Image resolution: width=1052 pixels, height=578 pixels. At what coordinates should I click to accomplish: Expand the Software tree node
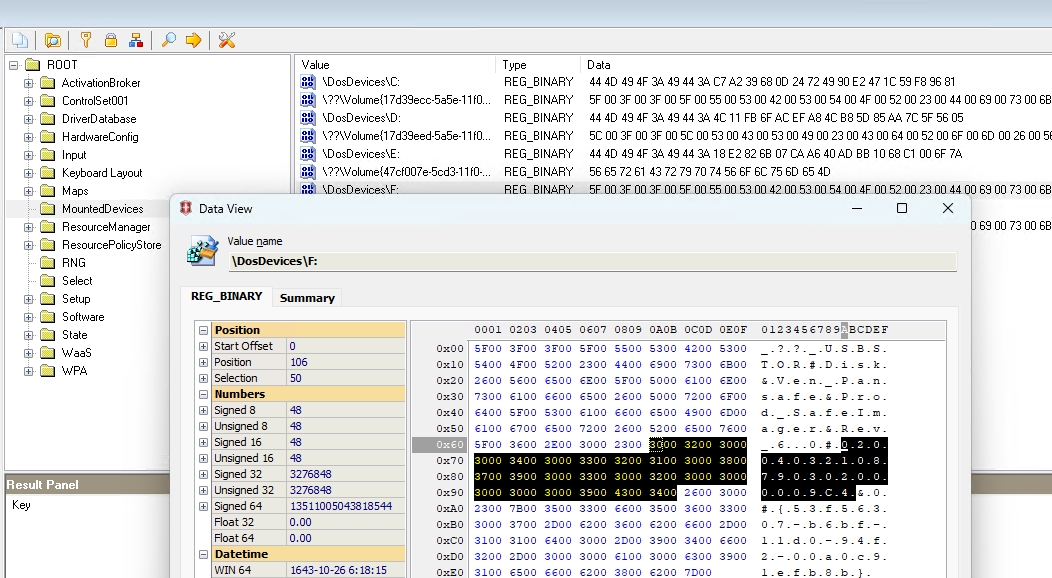pos(29,317)
